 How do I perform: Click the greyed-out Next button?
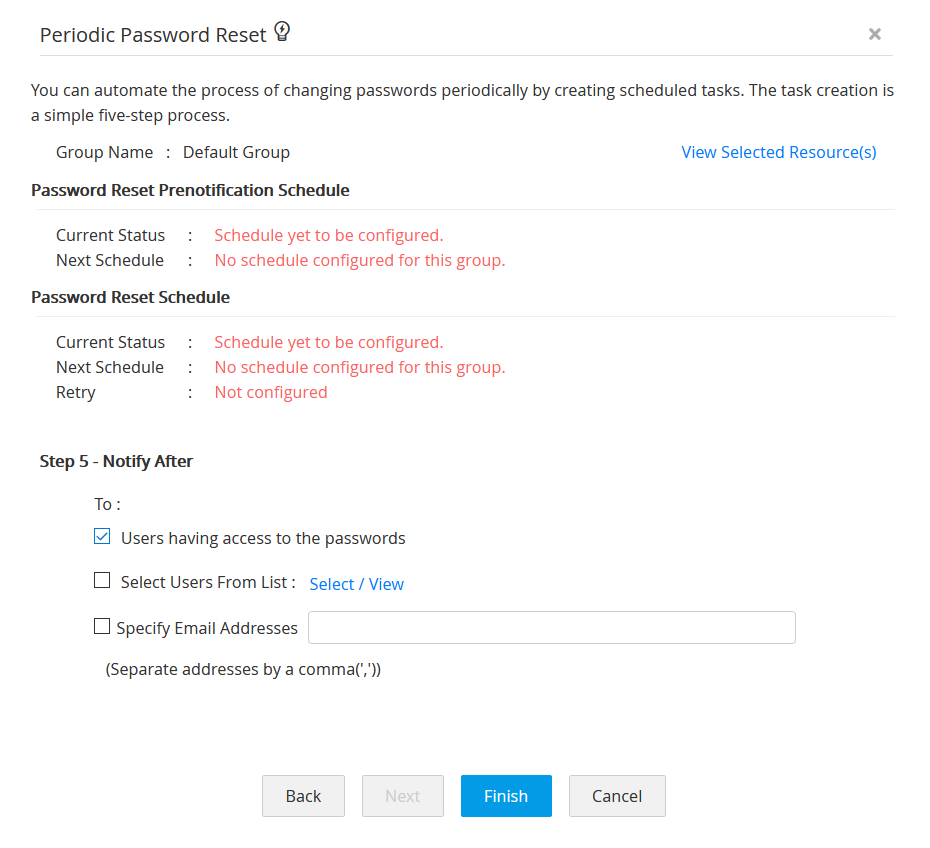point(402,796)
